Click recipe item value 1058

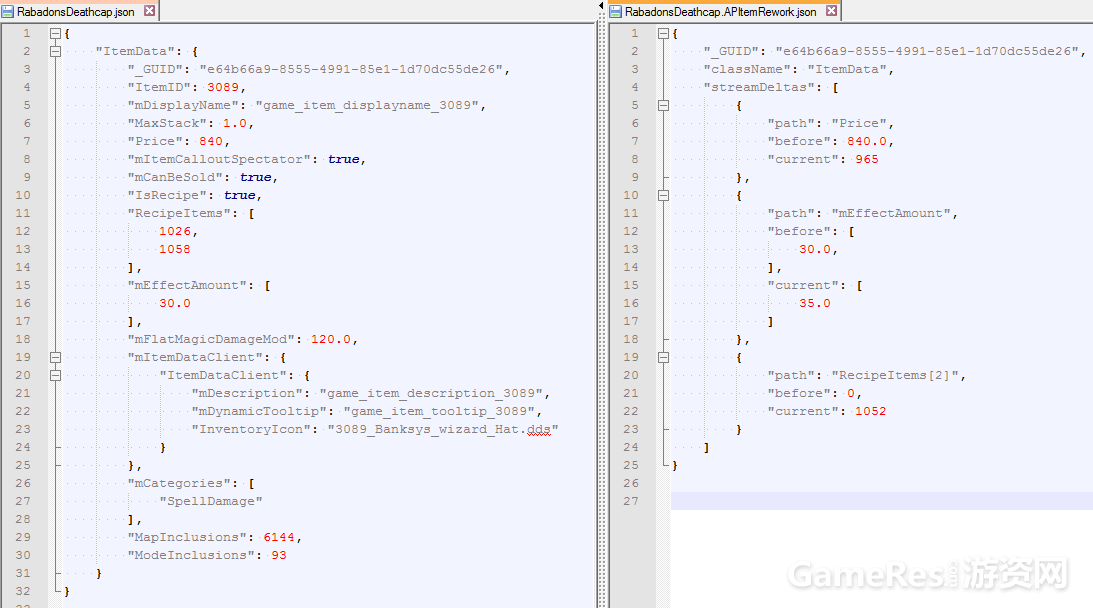[175, 250]
